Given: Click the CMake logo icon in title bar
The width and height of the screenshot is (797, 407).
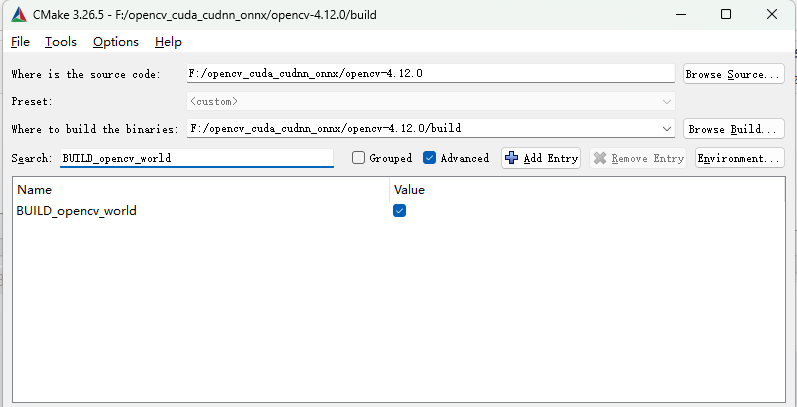Looking at the screenshot, I should click(x=18, y=15).
